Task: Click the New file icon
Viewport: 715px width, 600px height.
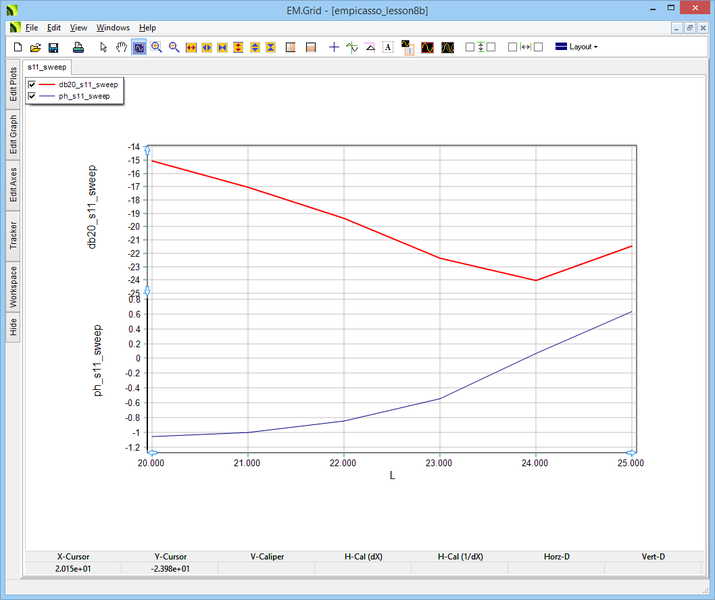Action: (18, 47)
